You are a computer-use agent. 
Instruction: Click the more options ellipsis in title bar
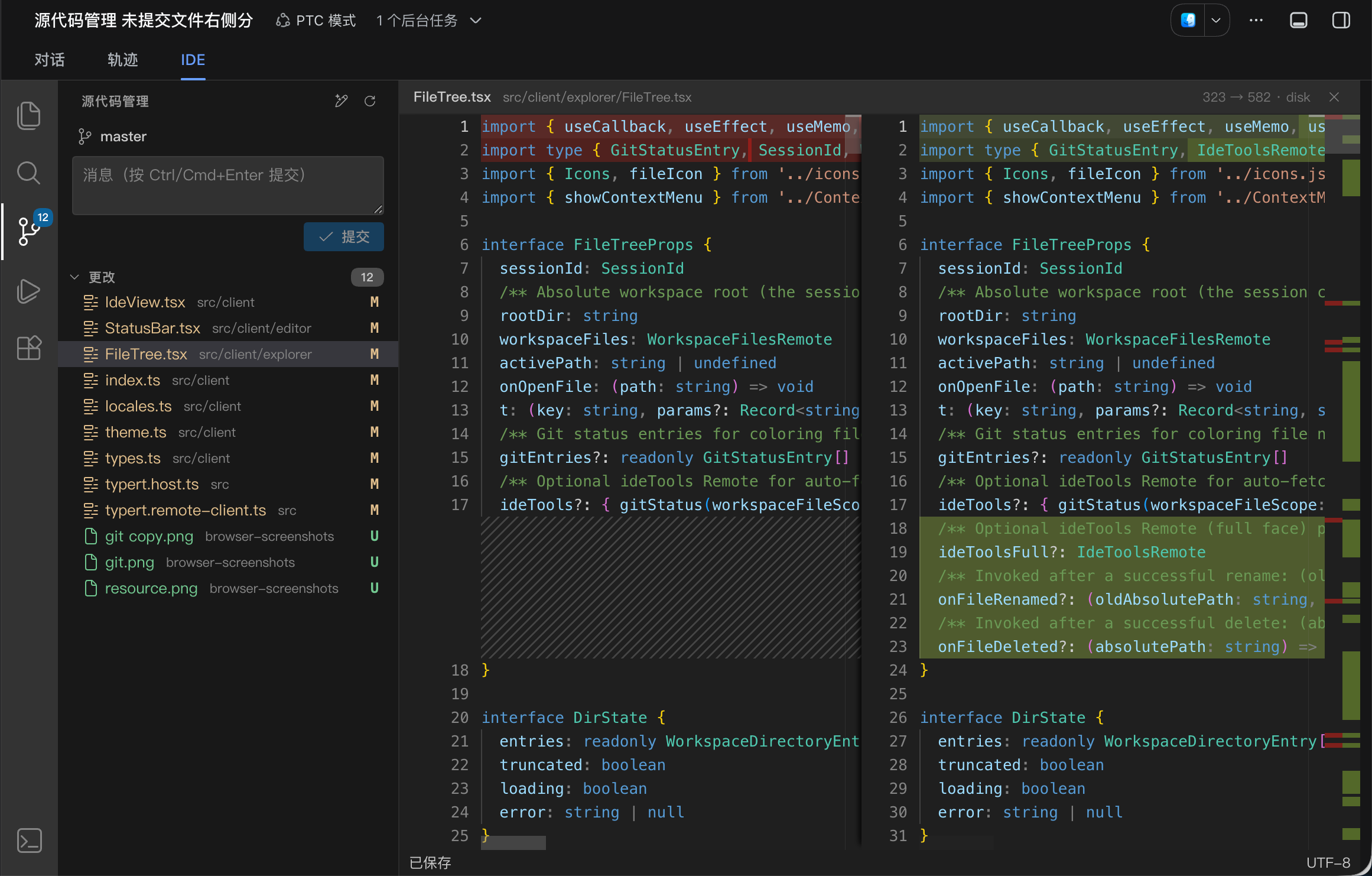tap(1256, 20)
